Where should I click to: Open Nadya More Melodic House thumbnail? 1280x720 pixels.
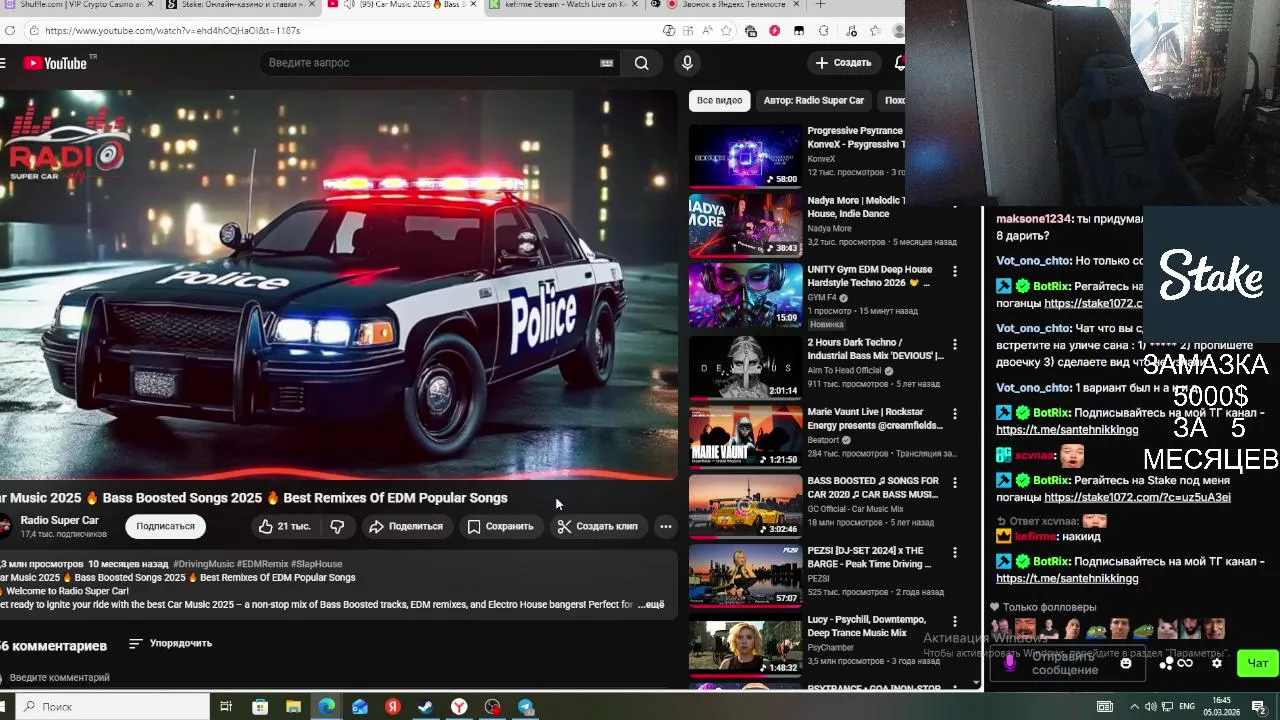click(745, 225)
